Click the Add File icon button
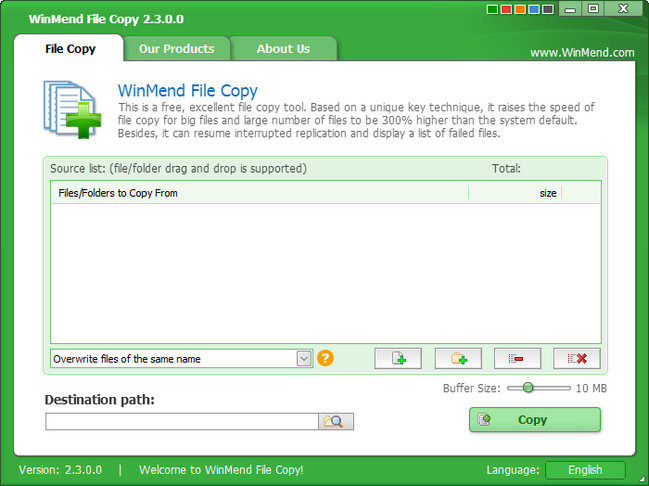The height and width of the screenshot is (486, 649). (x=397, y=358)
